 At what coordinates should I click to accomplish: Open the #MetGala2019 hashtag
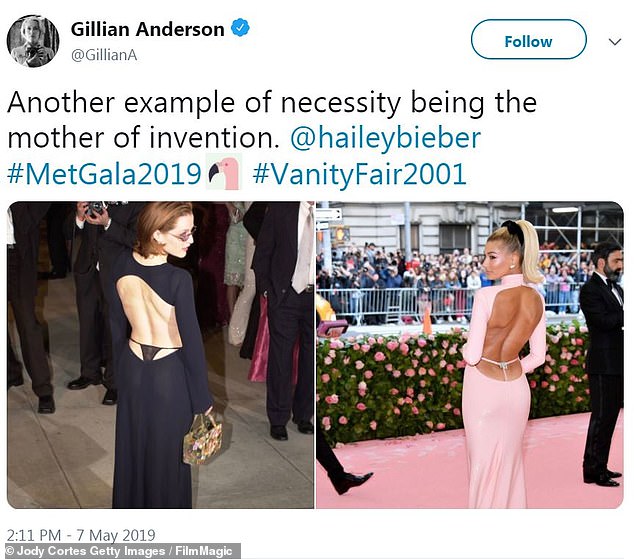point(104,173)
